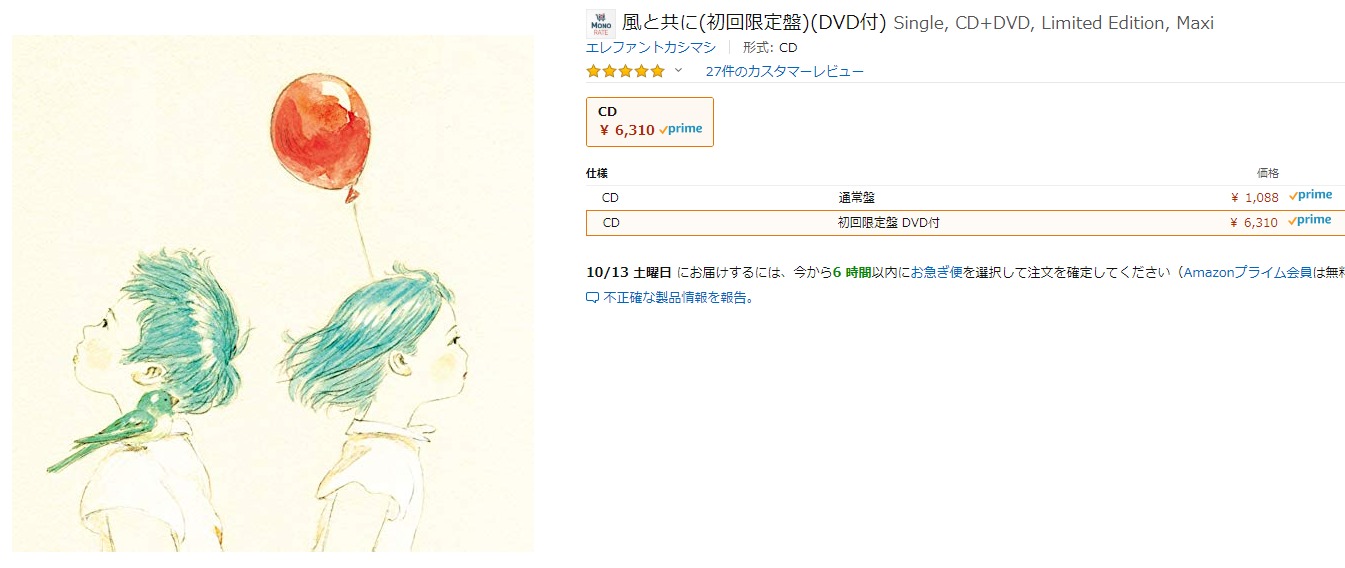
Task: Click 不正確な製品情報を報告 link text
Action: click(678, 298)
